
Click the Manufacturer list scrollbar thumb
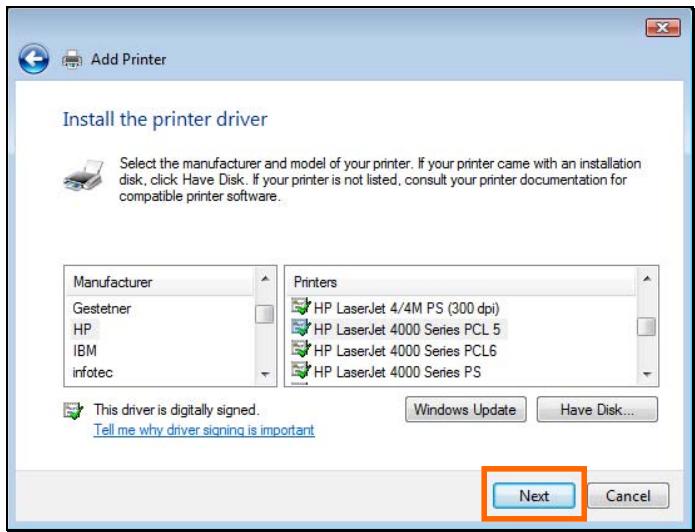pos(265,314)
